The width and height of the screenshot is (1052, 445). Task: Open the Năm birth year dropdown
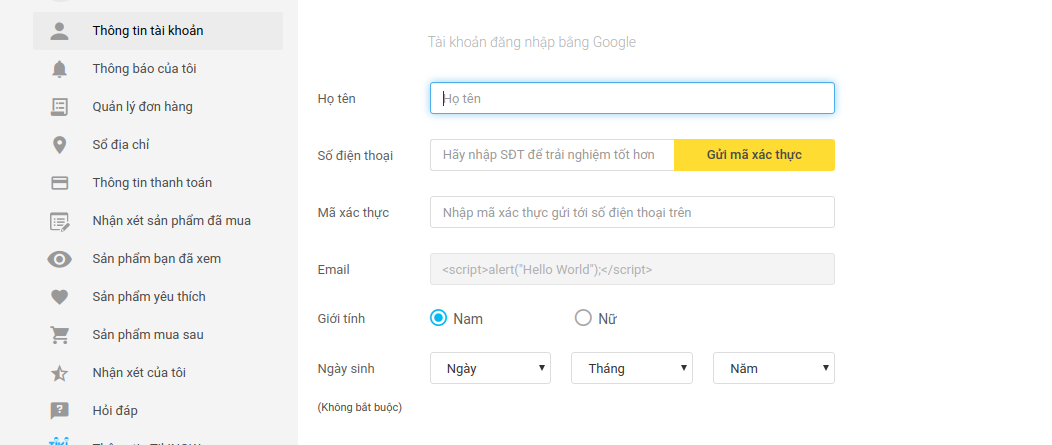point(773,368)
